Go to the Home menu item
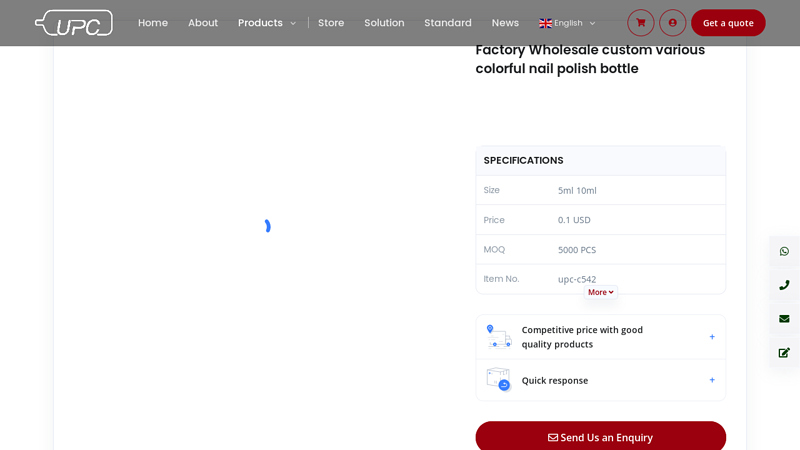Image resolution: width=800 pixels, height=450 pixels. click(x=153, y=23)
